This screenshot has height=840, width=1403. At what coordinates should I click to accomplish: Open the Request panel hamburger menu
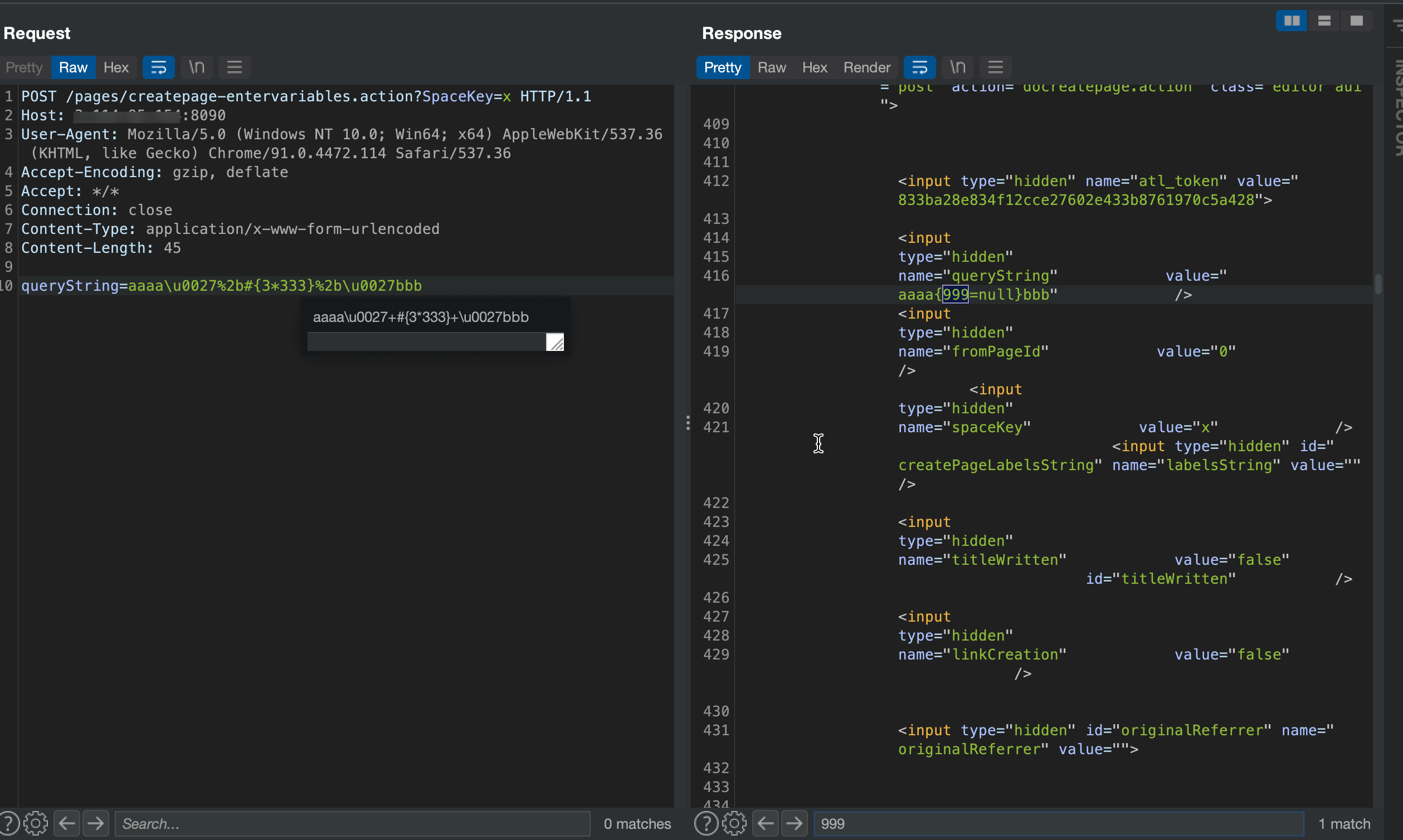(x=235, y=67)
